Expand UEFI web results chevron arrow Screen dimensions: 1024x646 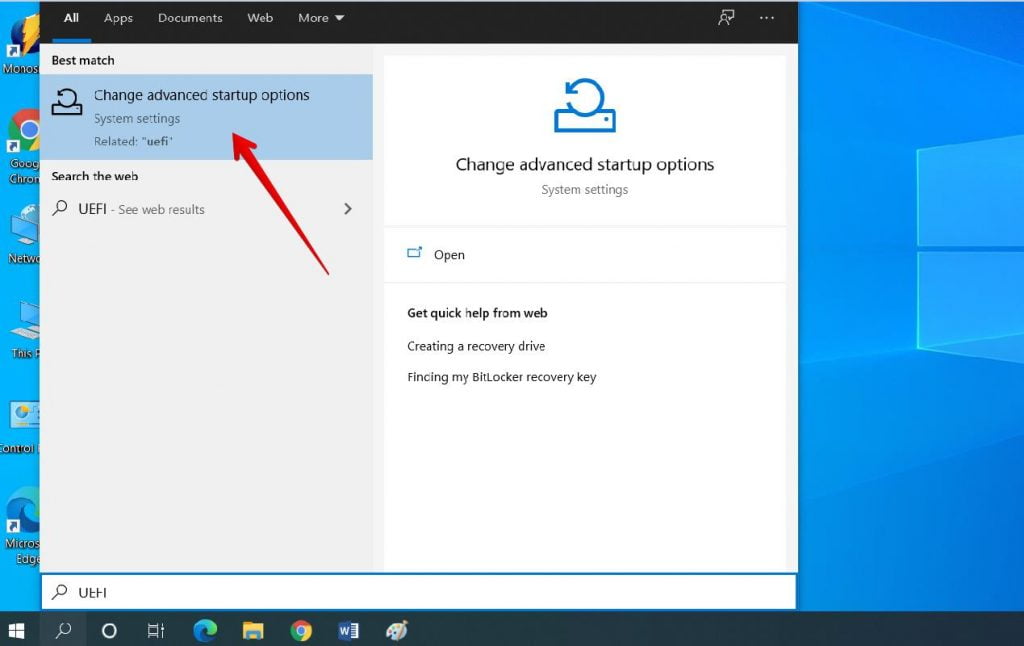click(348, 208)
